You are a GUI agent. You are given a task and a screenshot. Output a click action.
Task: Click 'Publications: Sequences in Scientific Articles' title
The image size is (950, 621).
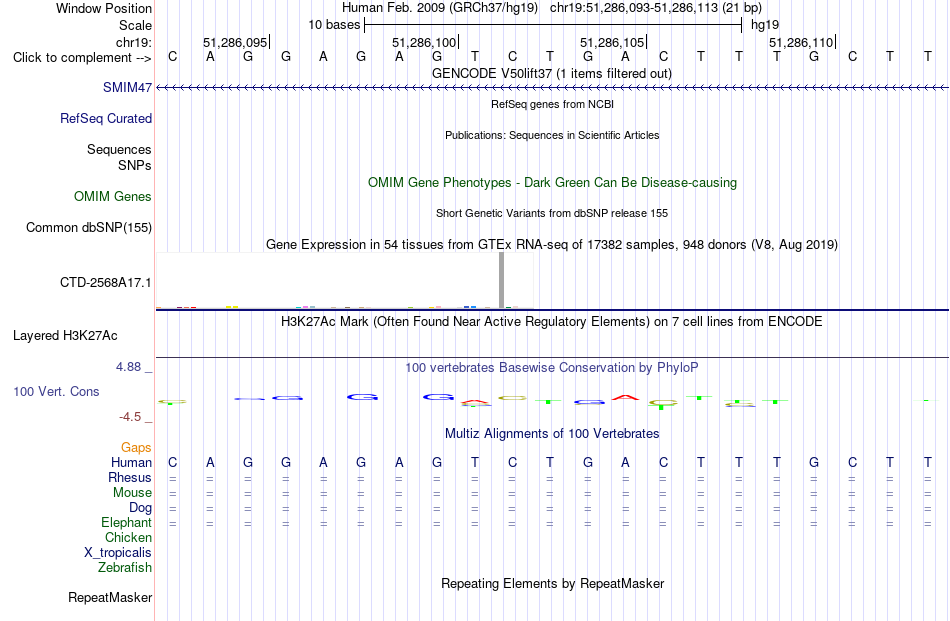(x=552, y=135)
